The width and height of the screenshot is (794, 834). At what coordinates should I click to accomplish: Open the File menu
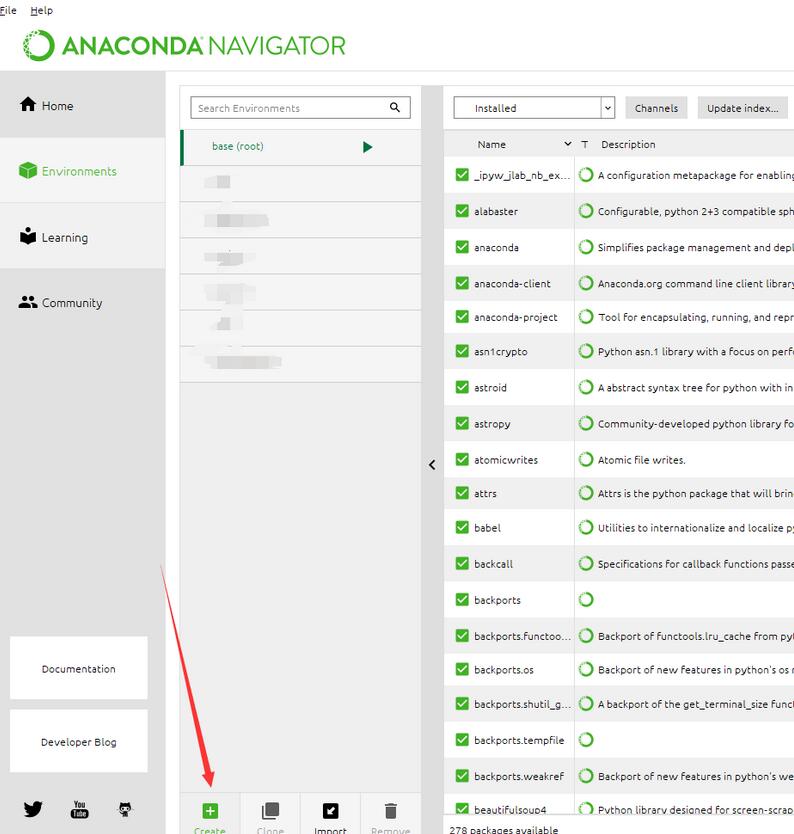8,10
